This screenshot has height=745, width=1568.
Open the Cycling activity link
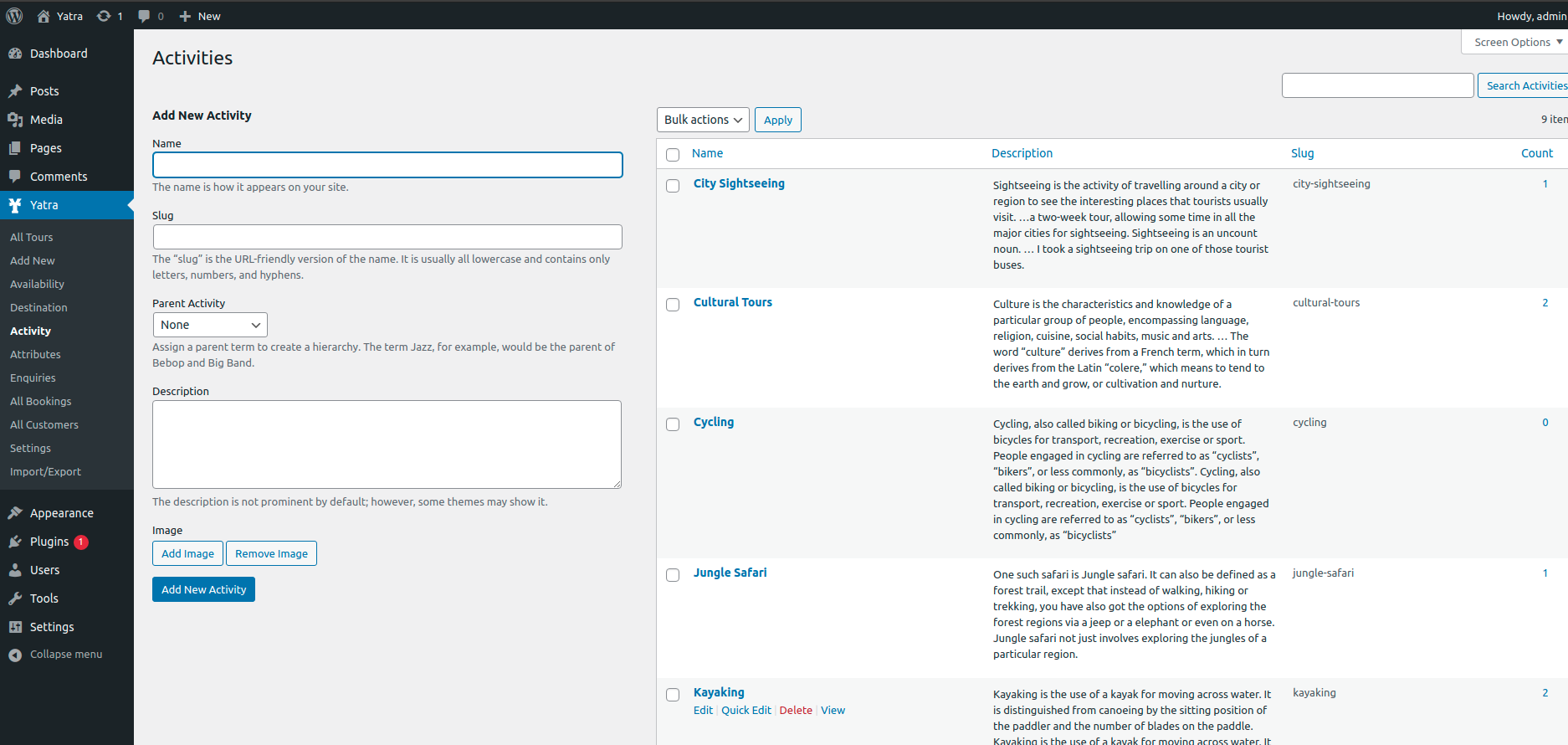714,422
